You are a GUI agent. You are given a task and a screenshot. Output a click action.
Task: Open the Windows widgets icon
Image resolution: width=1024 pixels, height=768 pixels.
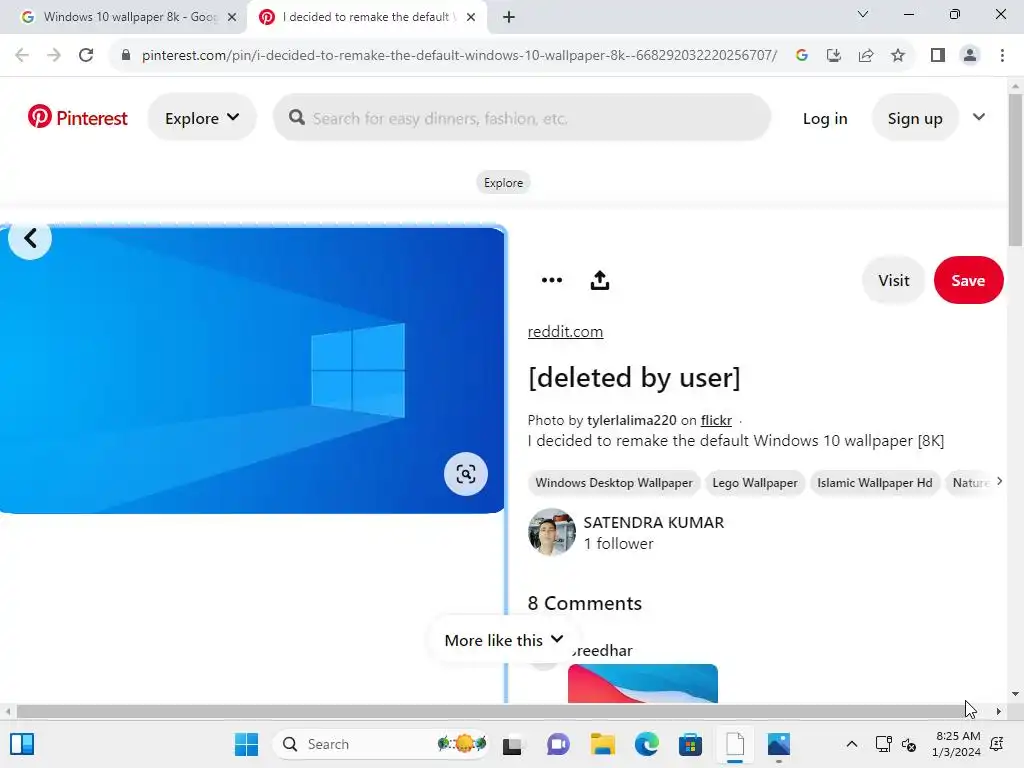click(x=22, y=744)
